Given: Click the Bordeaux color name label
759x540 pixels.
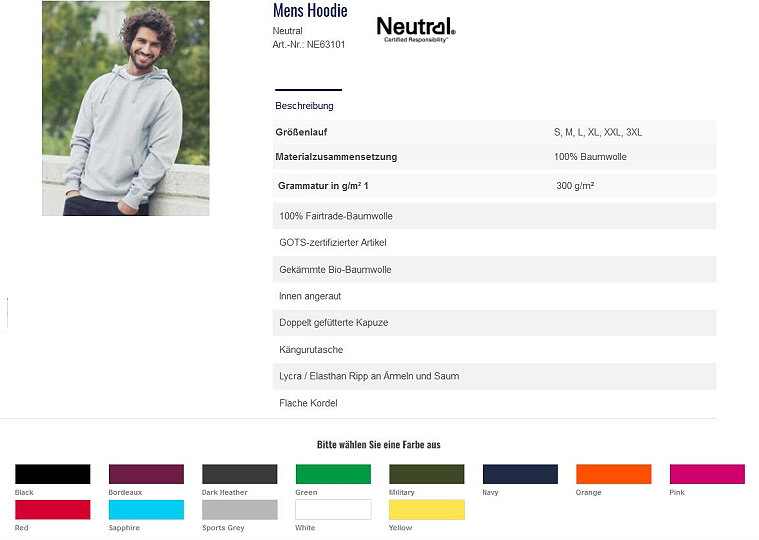Looking at the screenshot, I should (125, 492).
